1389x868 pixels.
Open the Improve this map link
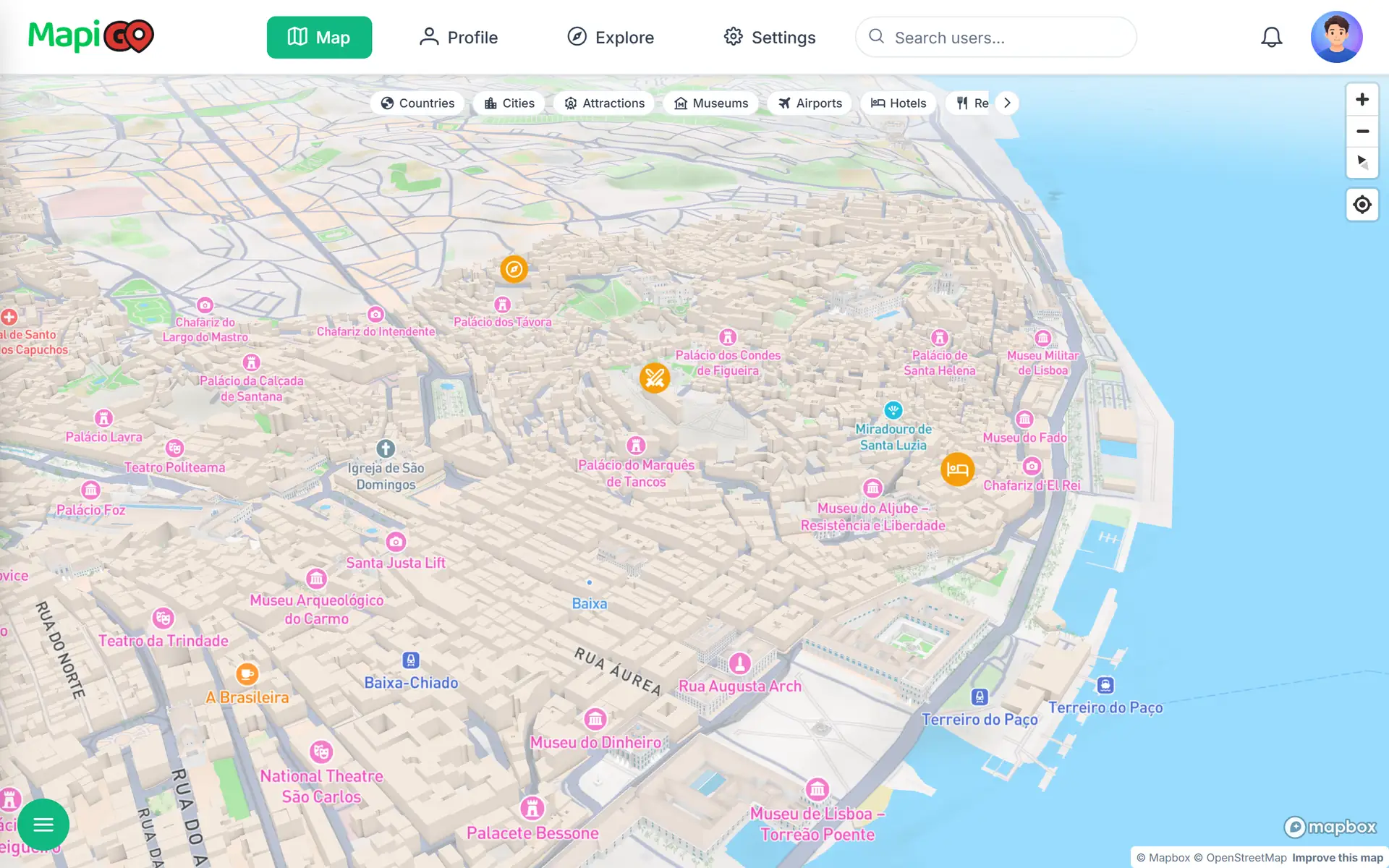pyautogui.click(x=1337, y=858)
